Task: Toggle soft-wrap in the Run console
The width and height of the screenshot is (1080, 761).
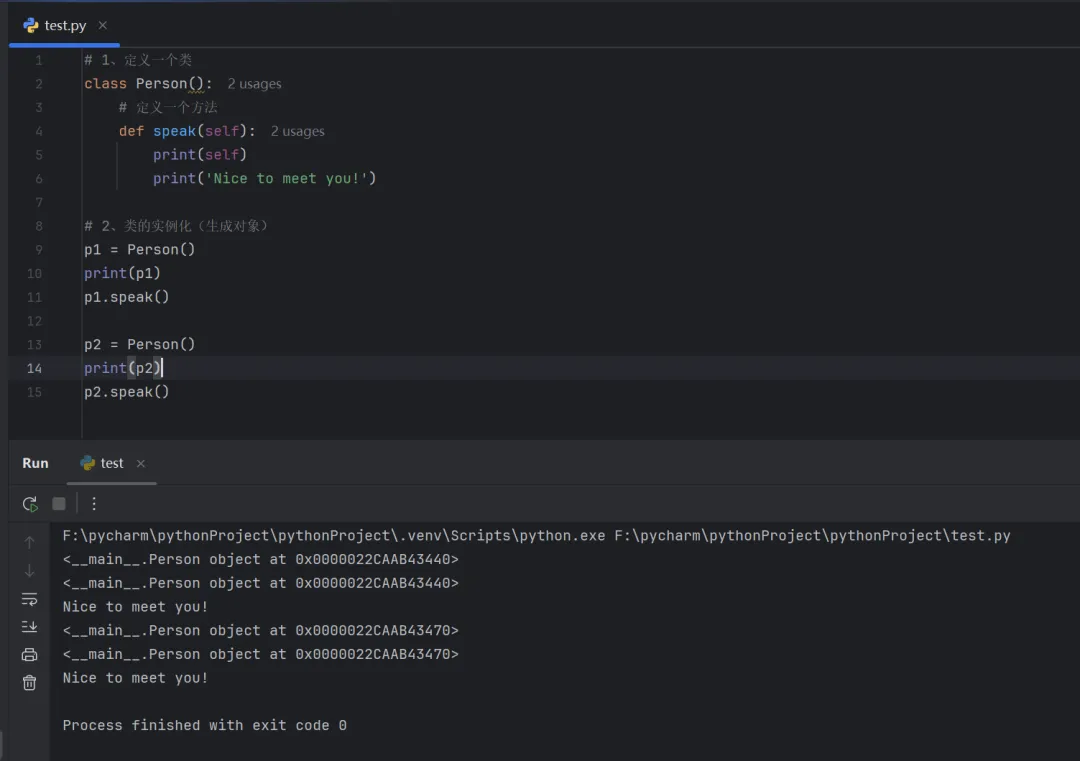Action: point(30,599)
